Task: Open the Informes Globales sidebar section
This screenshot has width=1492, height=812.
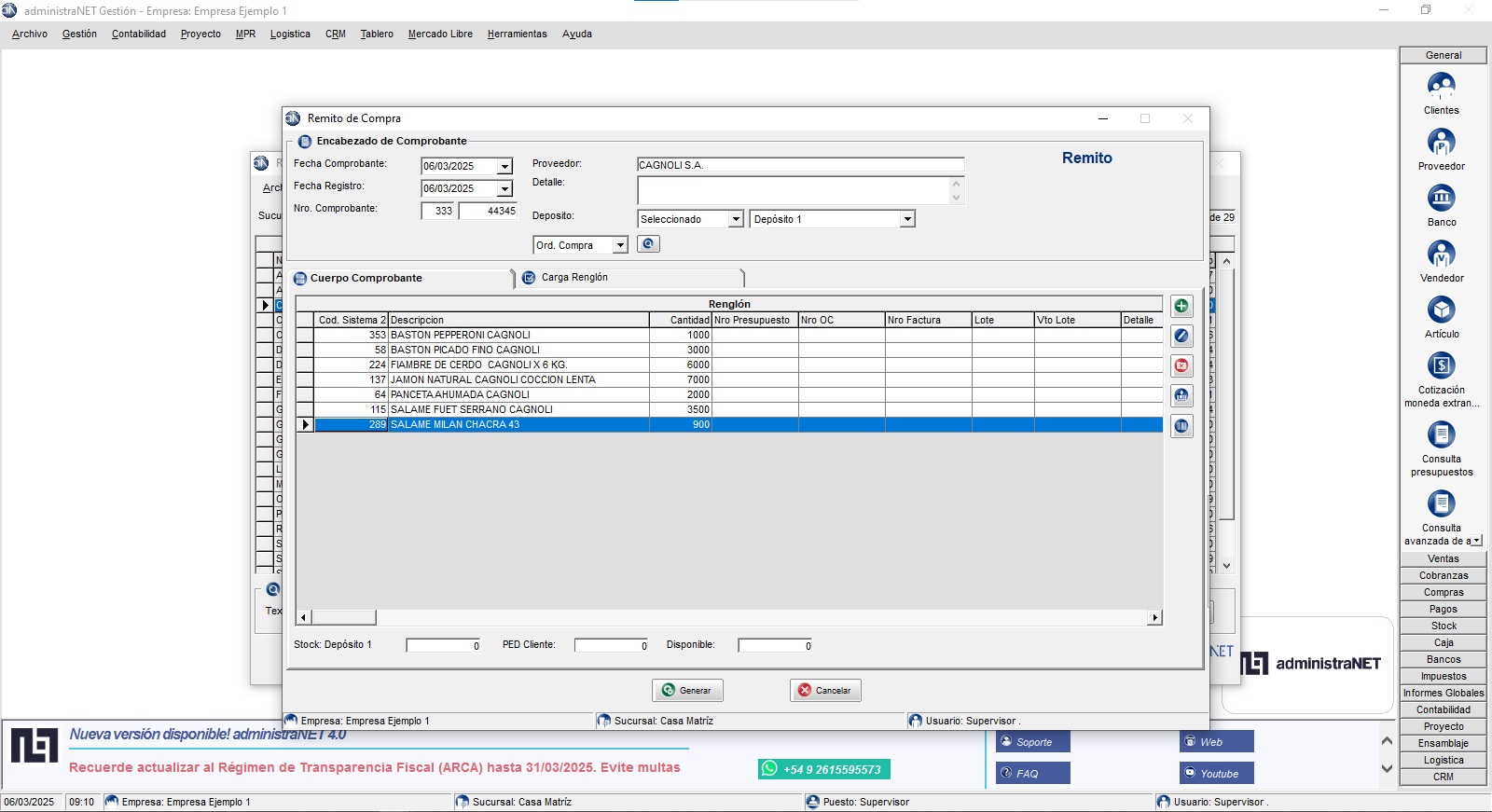Action: 1444,693
